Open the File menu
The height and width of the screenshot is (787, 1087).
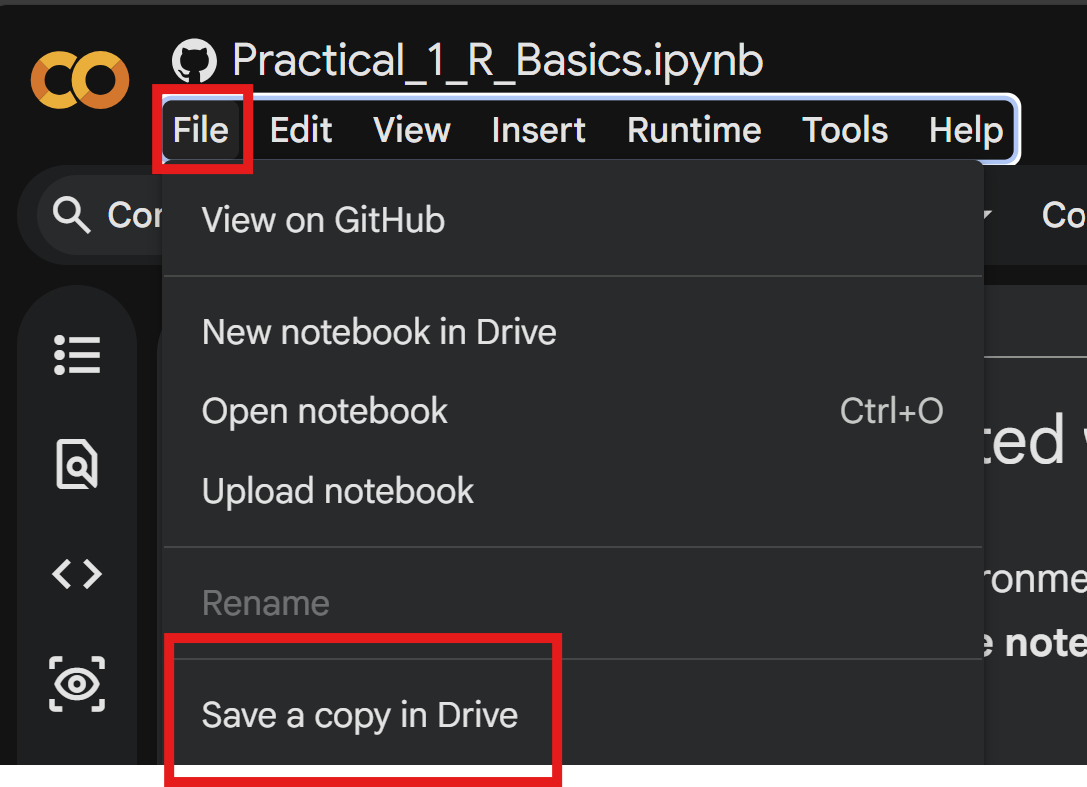tap(201, 130)
